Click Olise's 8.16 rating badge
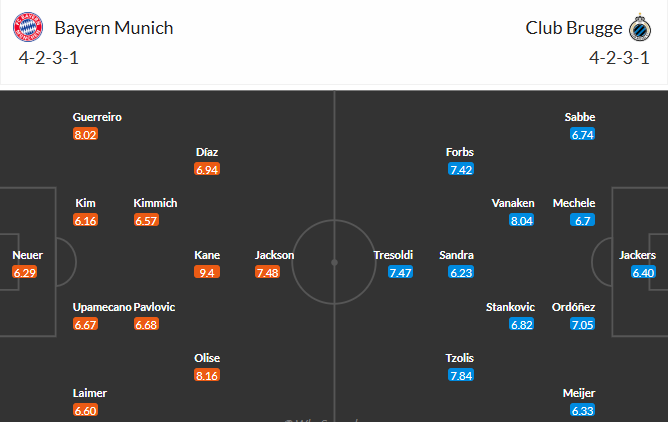The width and height of the screenshot is (668, 422). click(x=207, y=376)
